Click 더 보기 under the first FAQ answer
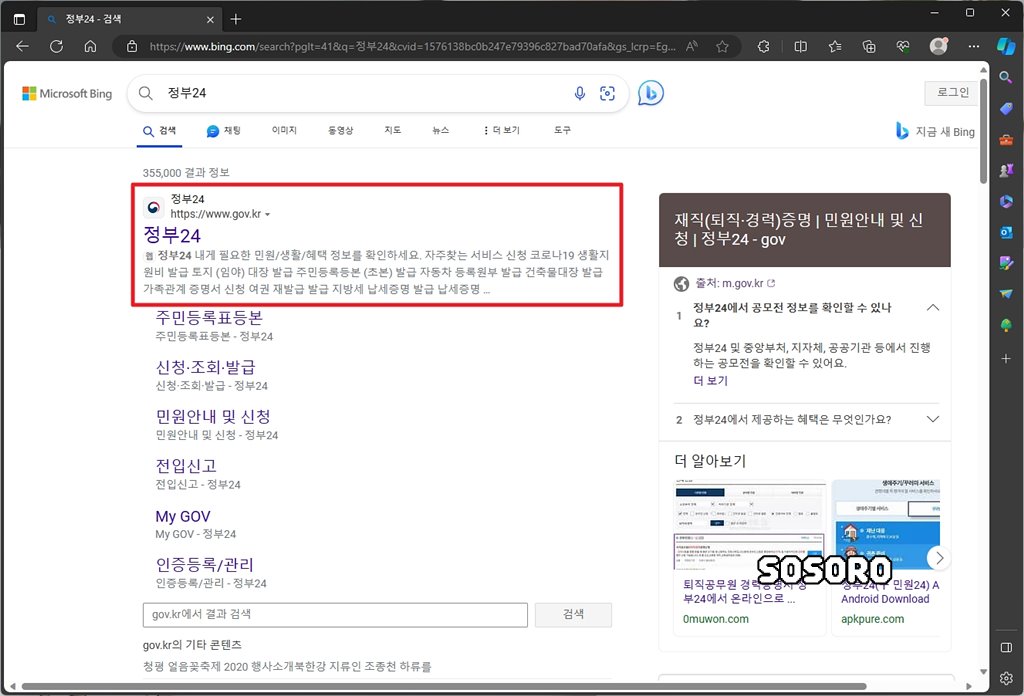1024x696 pixels. (711, 381)
